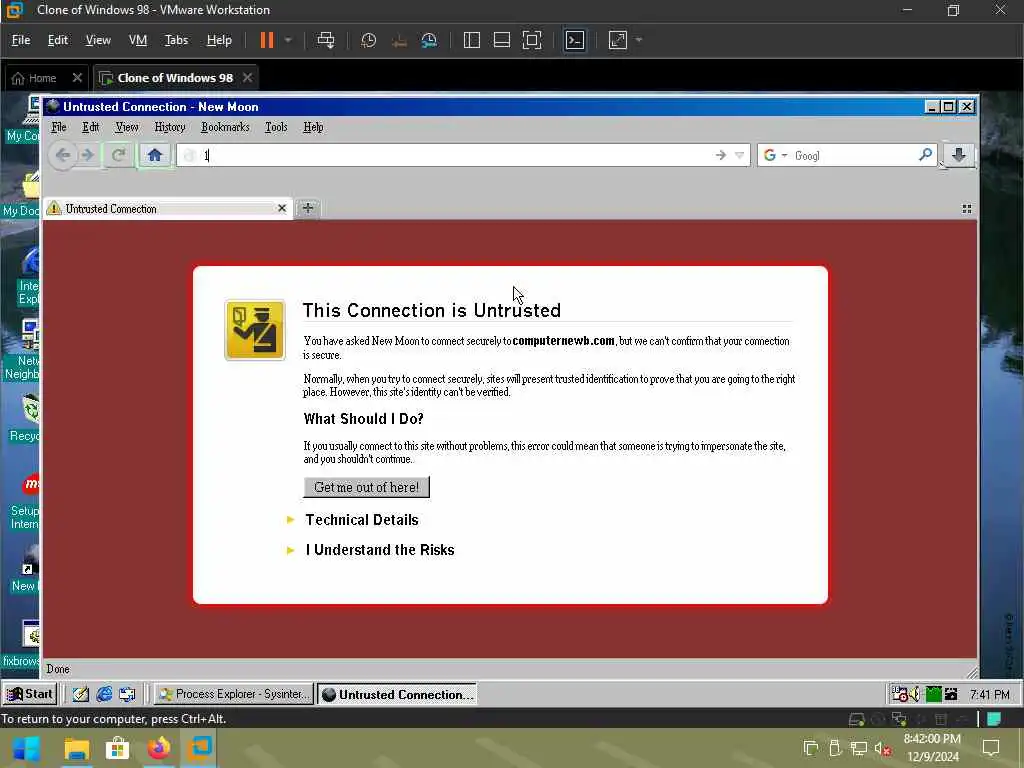Click fixbrowser desktop icon
The height and width of the screenshot is (768, 1024).
(x=21, y=641)
